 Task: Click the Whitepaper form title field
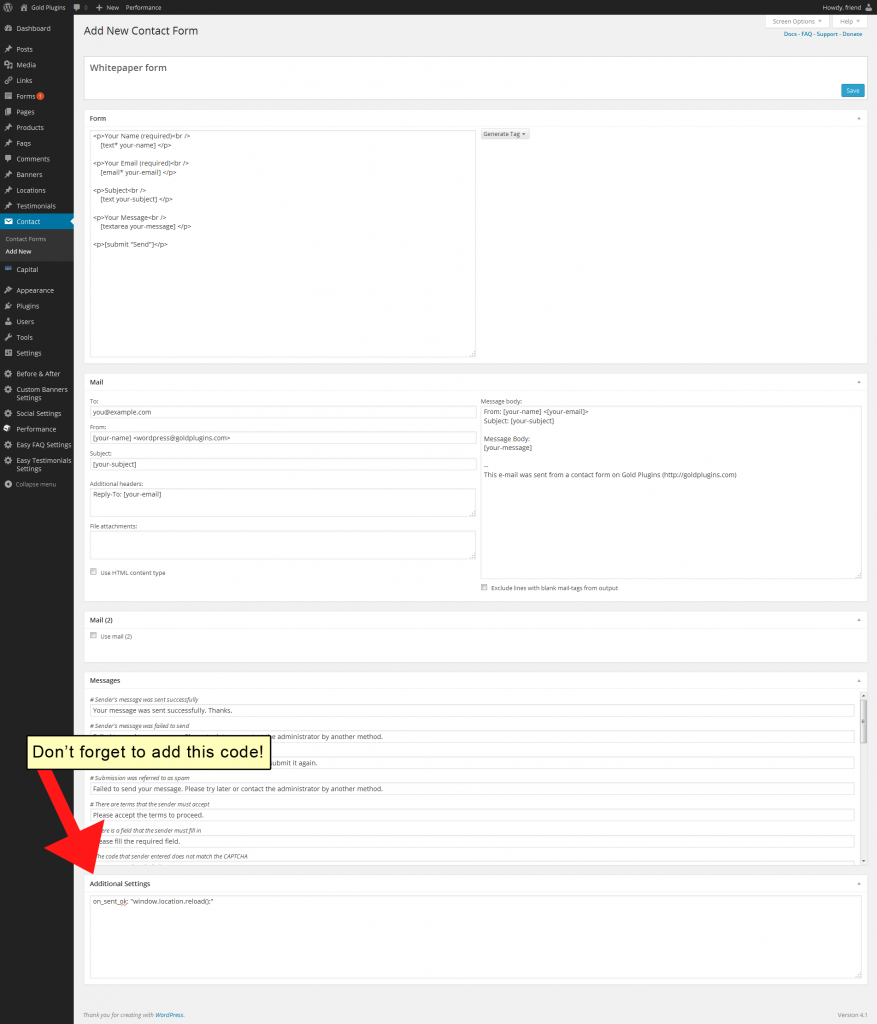pyautogui.click(x=300, y=68)
